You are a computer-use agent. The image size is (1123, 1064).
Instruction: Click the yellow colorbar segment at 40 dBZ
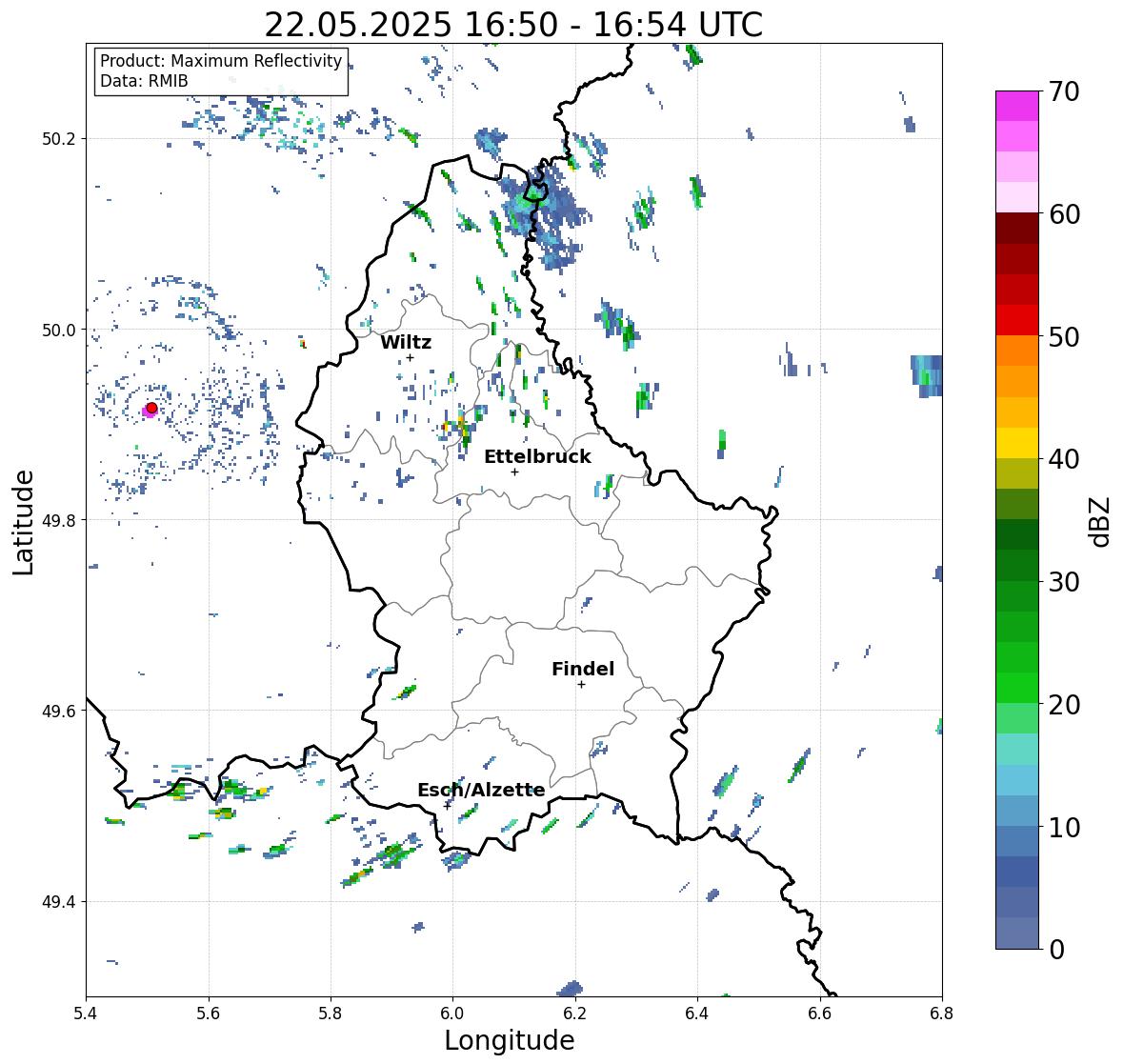click(x=1017, y=443)
